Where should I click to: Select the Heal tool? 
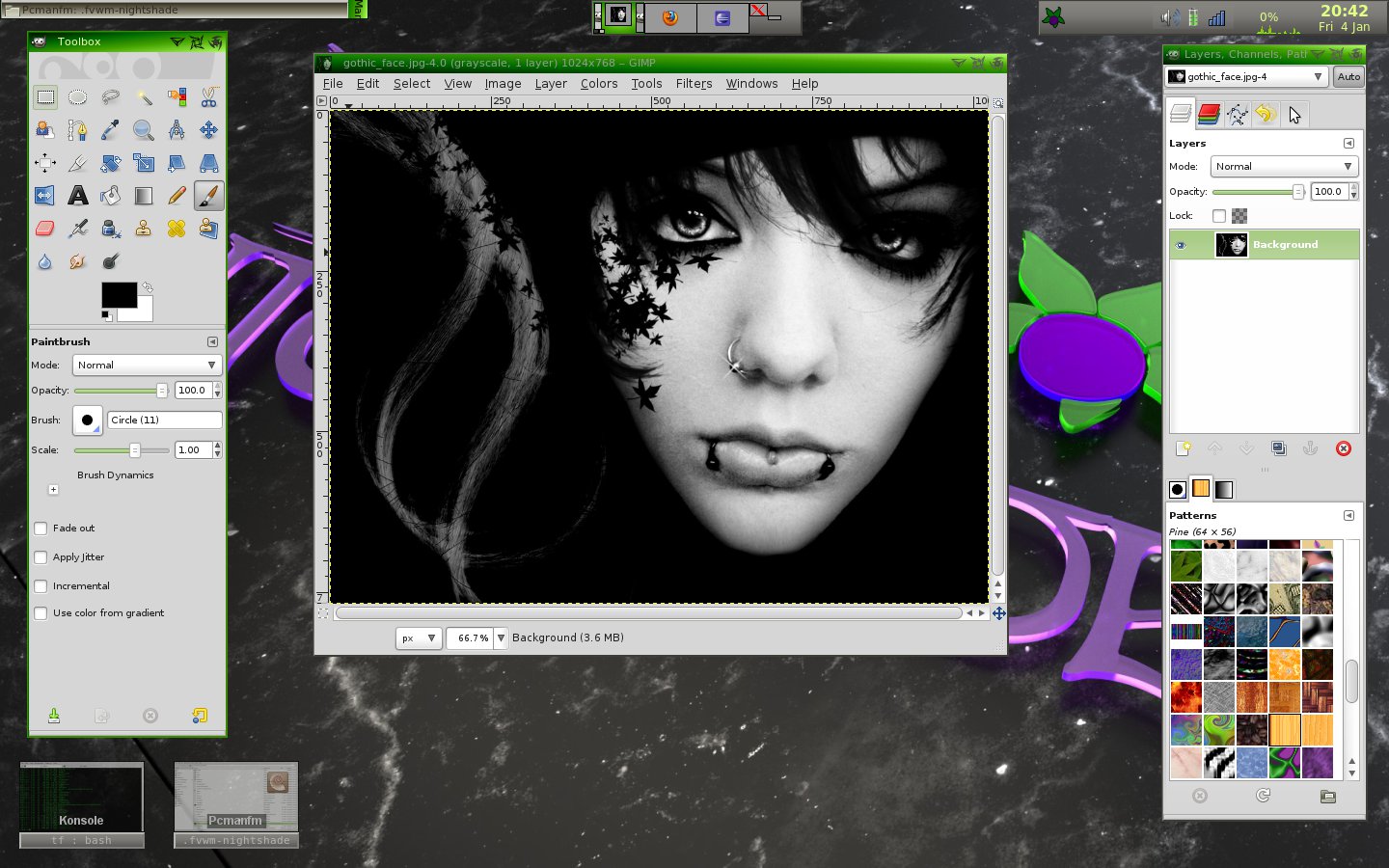[x=177, y=229]
